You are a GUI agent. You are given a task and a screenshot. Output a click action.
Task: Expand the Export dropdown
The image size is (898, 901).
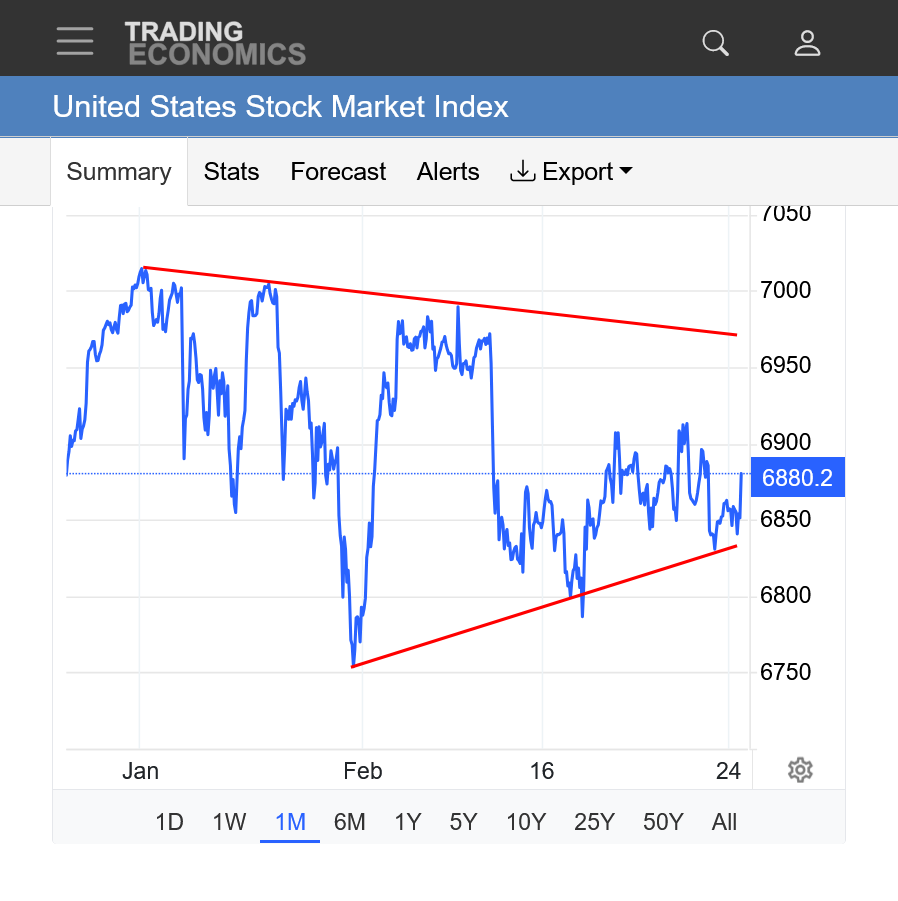tap(571, 172)
